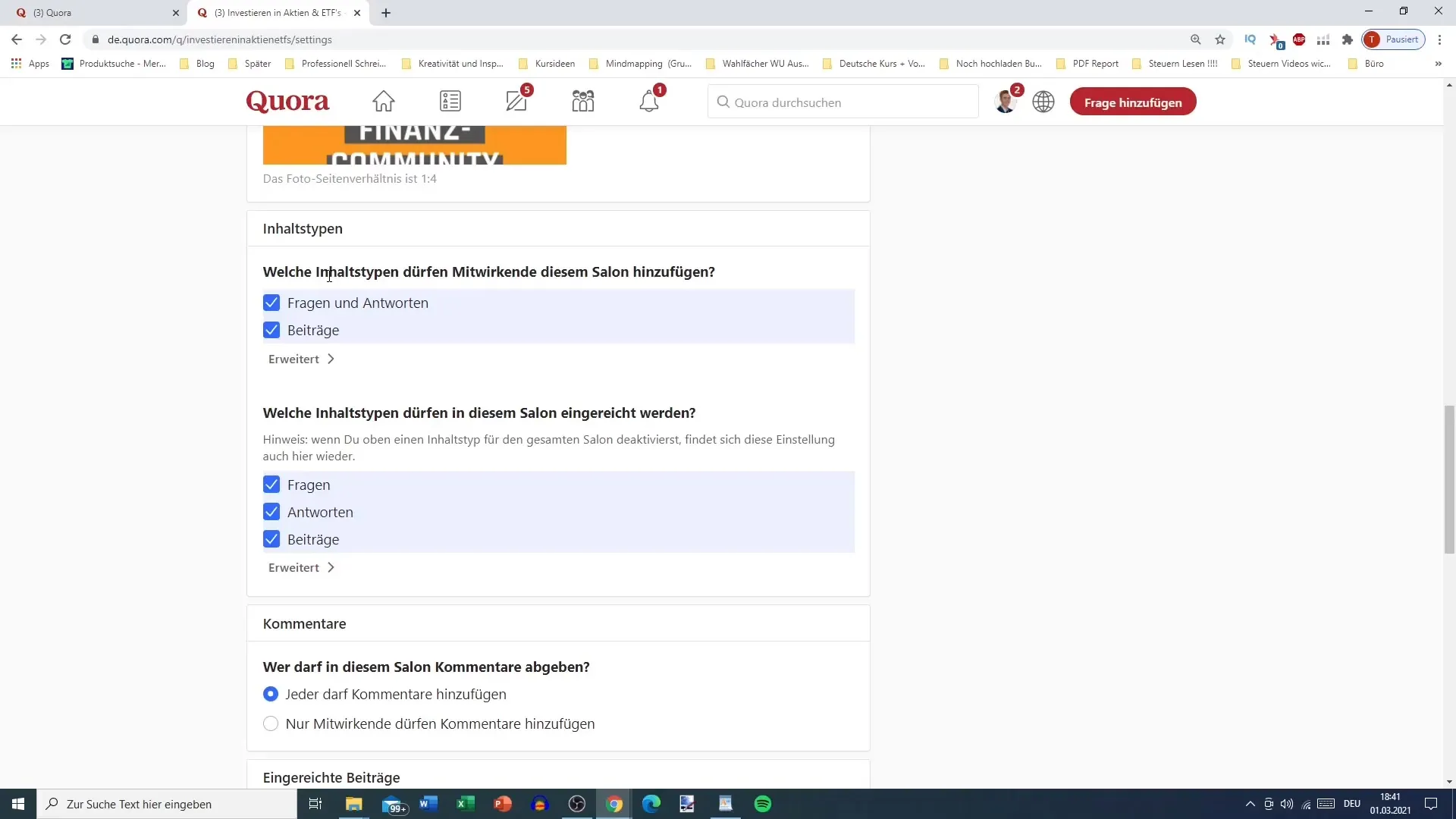This screenshot has height=819, width=1456.
Task: Click the page vertical scrollbar thumb
Action: [x=1449, y=479]
